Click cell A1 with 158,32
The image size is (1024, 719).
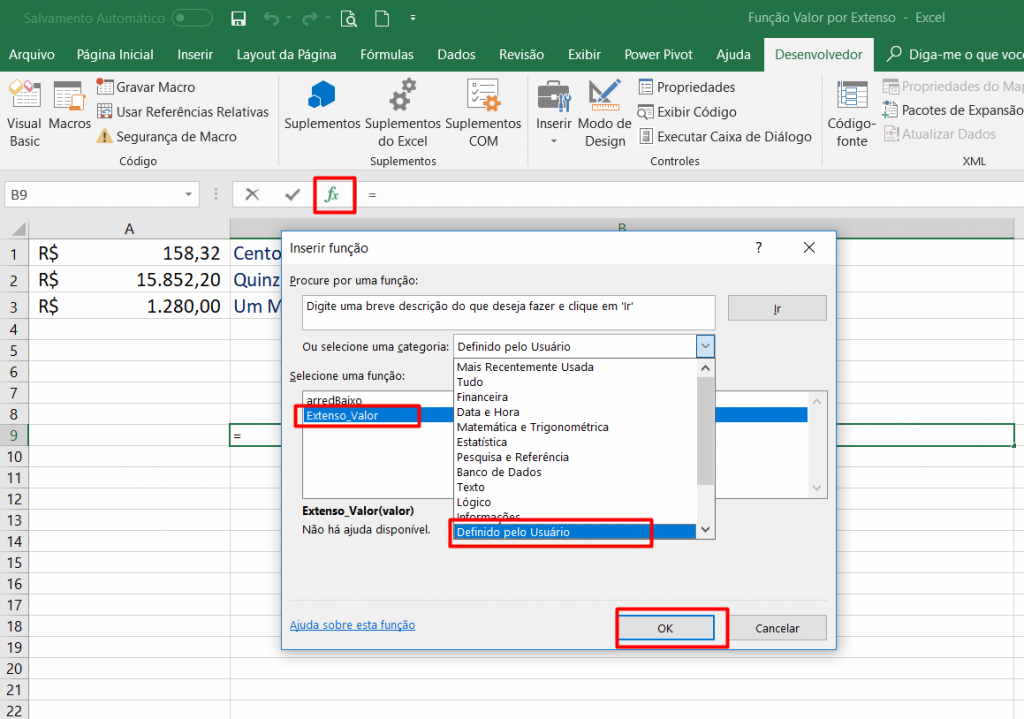coord(129,253)
